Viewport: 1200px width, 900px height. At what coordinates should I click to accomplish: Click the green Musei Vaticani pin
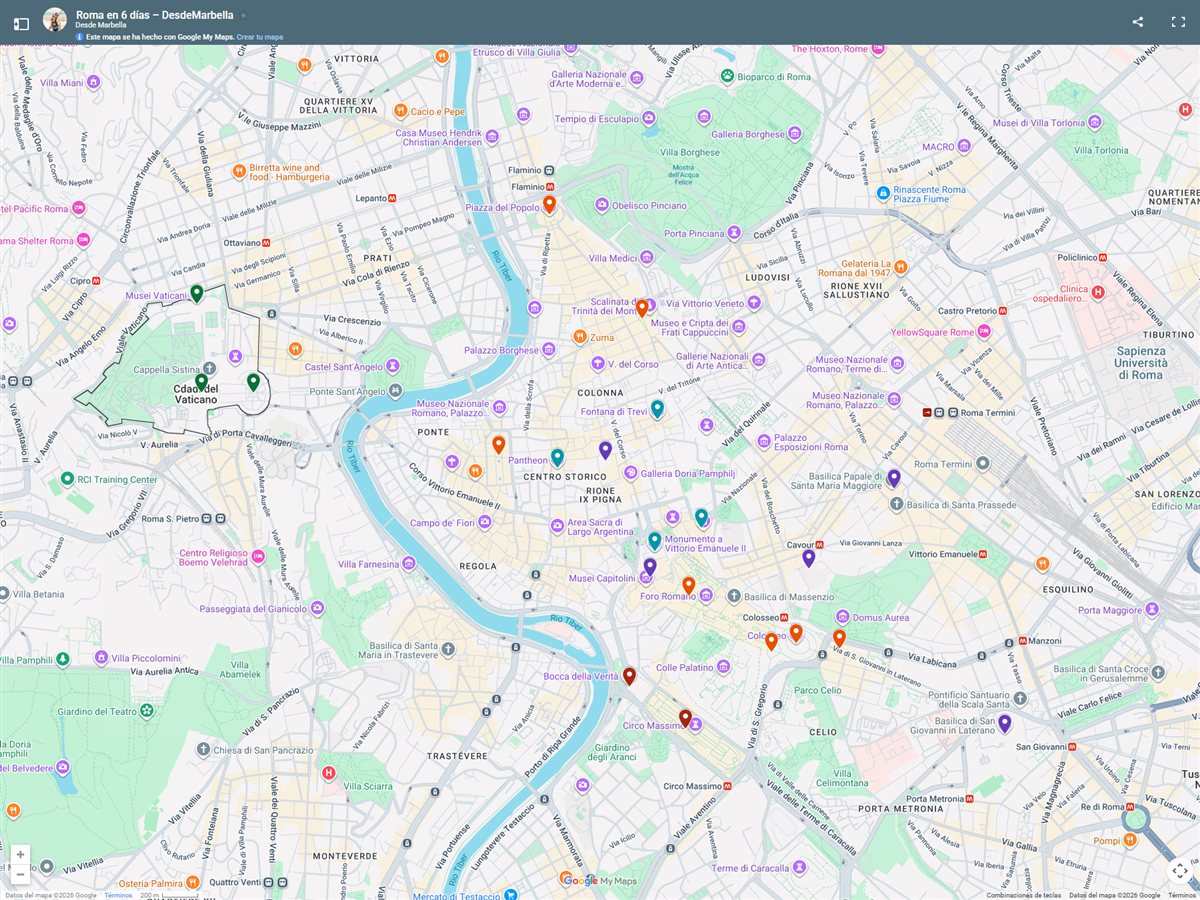[197, 293]
